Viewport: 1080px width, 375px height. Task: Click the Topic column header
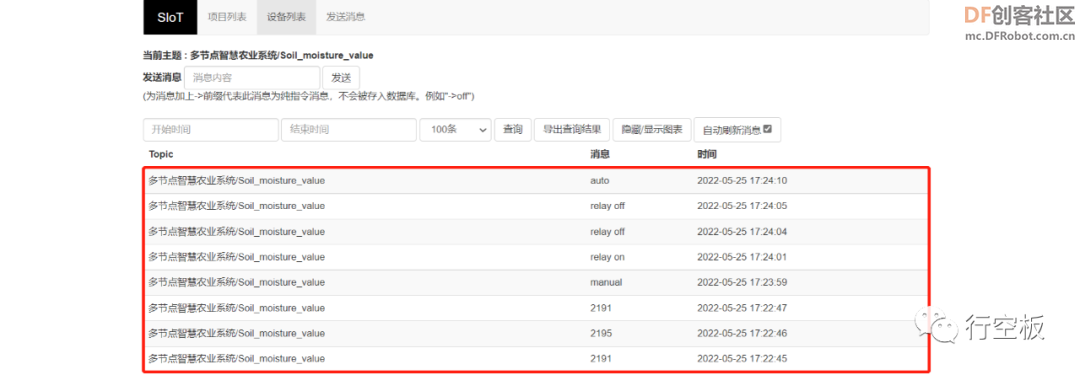[x=160, y=154]
